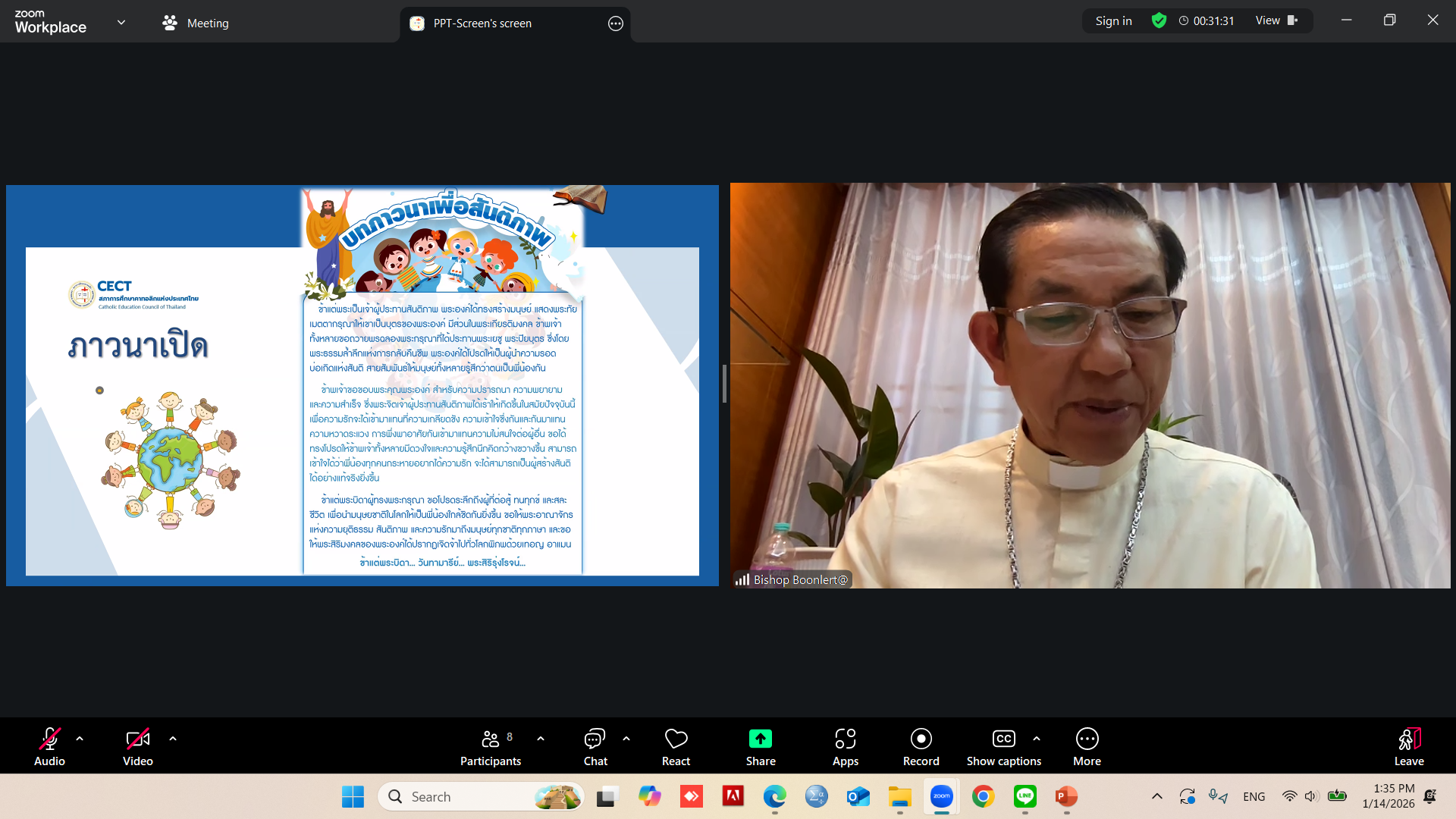Unmute the microphone with Audio button
This screenshot has width=1456, height=819.
49,747
